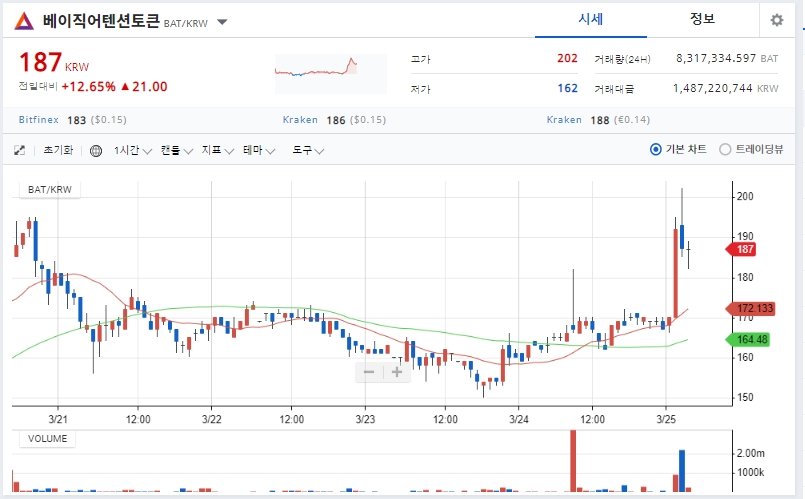Open the 1시간 interval dropdown
805x499 pixels.
[132, 150]
